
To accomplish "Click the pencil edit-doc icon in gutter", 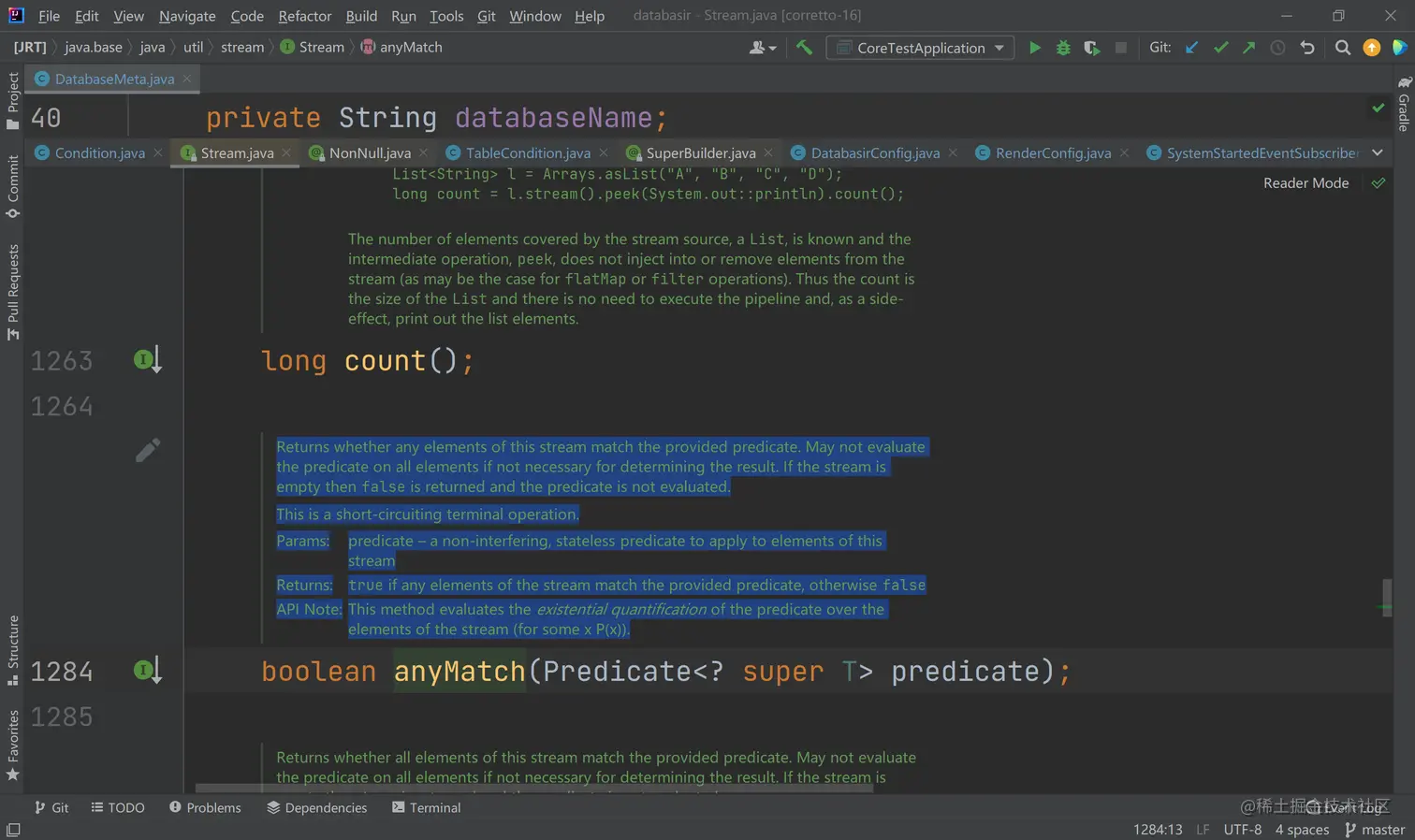I will pyautogui.click(x=148, y=450).
